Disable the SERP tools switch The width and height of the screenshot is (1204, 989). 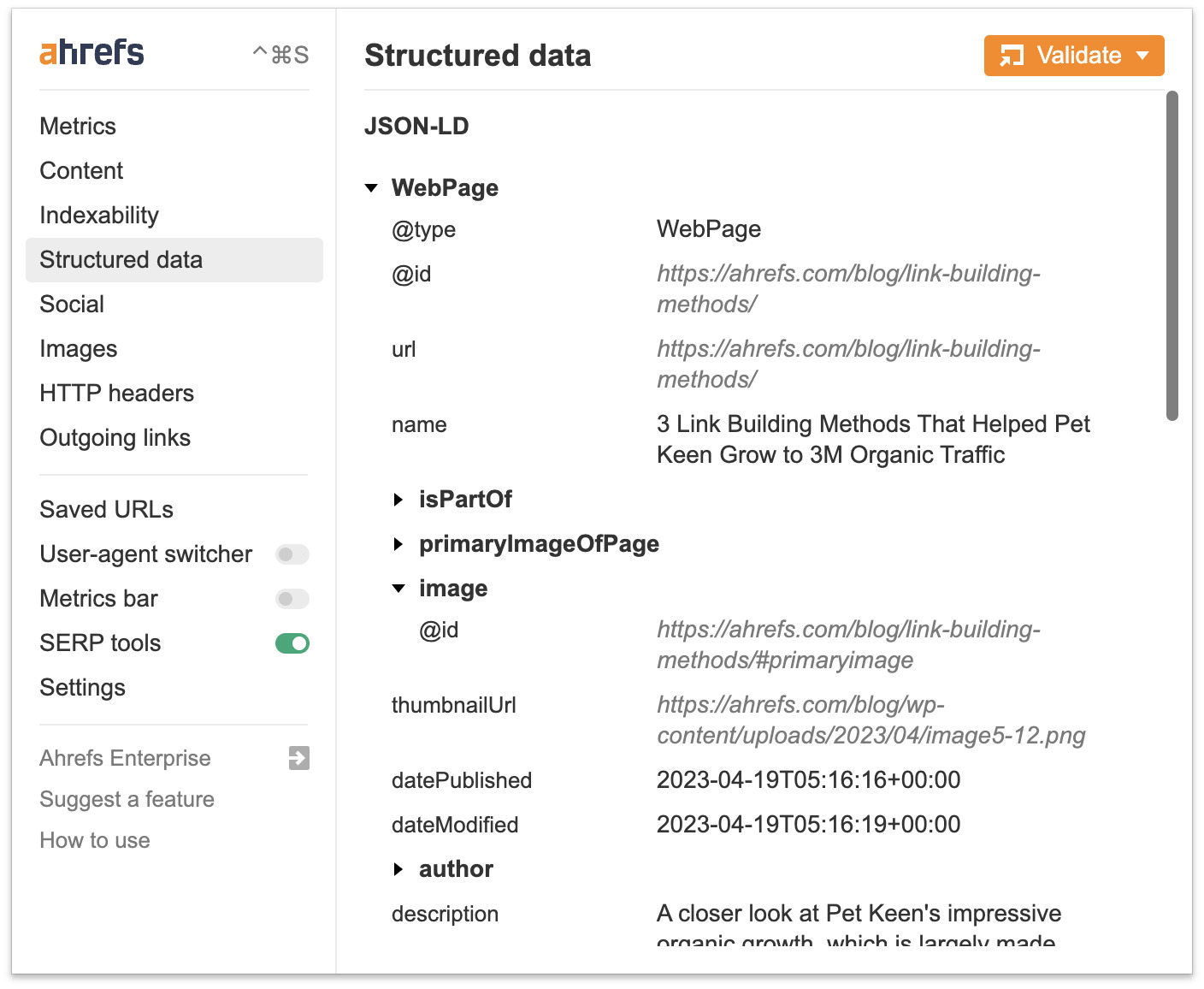tap(292, 643)
